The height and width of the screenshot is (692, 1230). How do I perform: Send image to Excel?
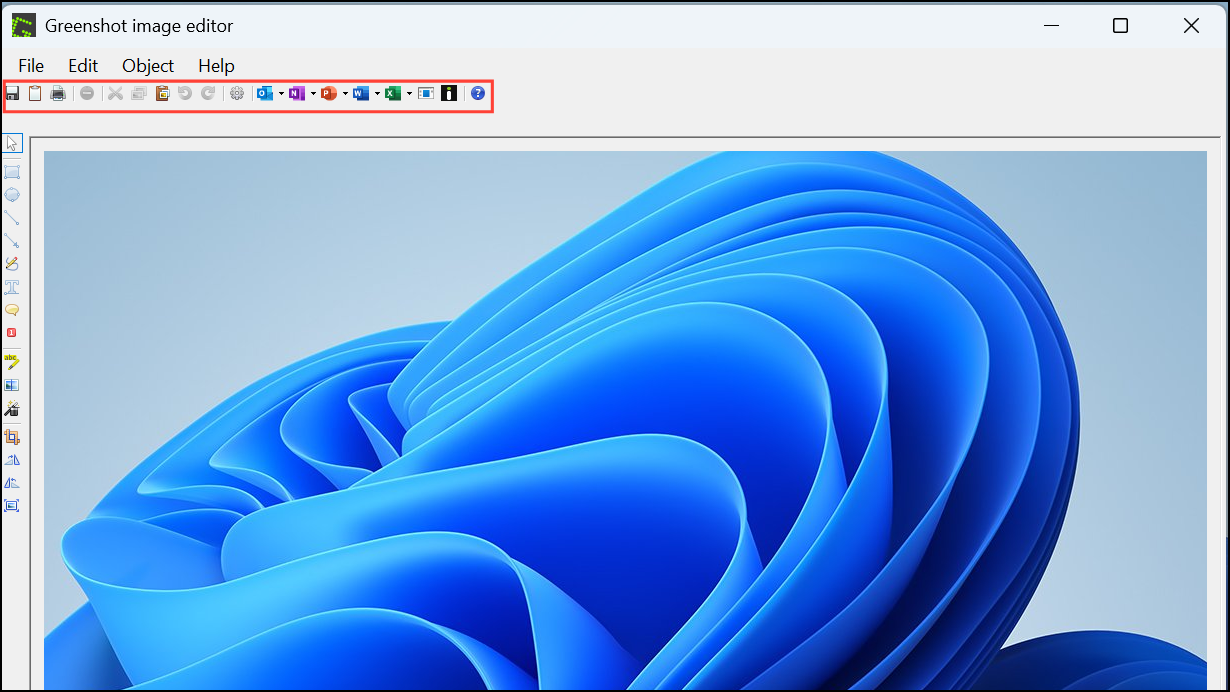click(x=393, y=93)
